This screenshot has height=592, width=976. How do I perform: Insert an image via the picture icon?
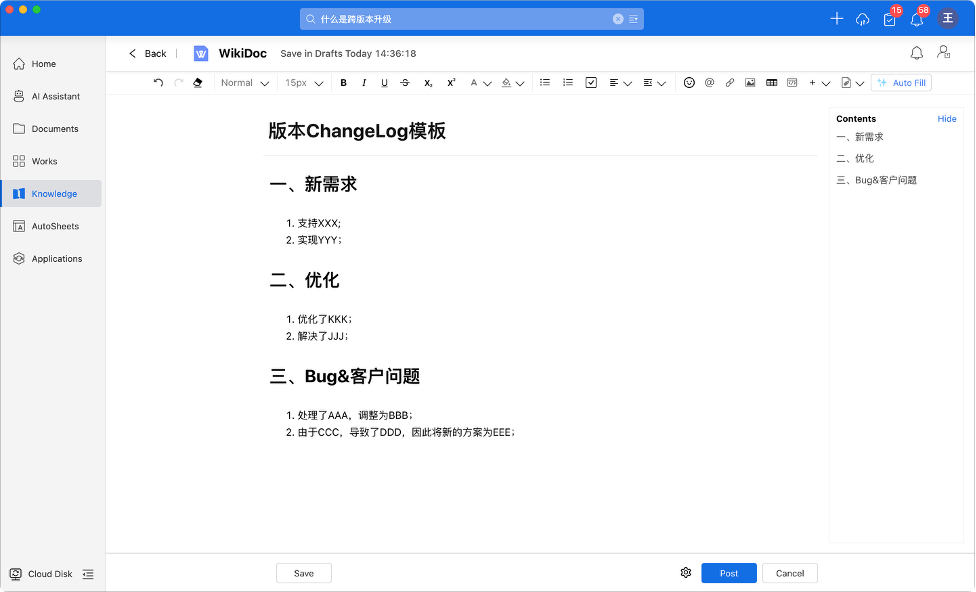pos(750,83)
